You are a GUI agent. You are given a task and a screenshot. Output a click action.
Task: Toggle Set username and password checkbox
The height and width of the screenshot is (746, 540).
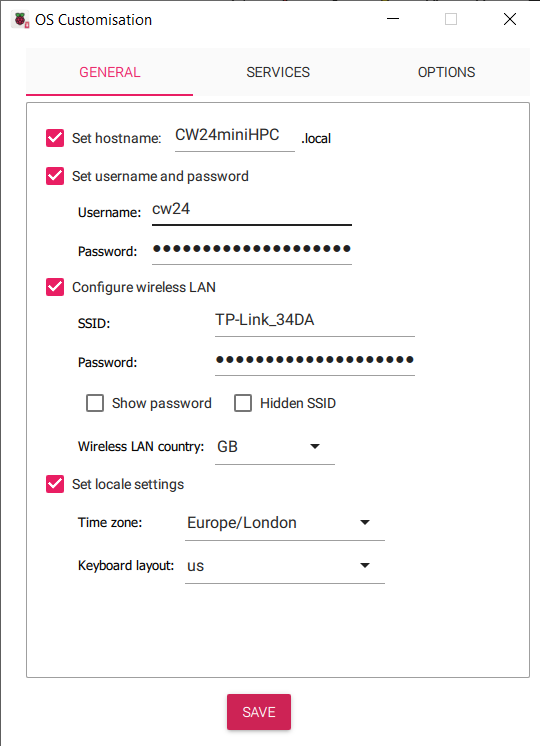[55, 176]
